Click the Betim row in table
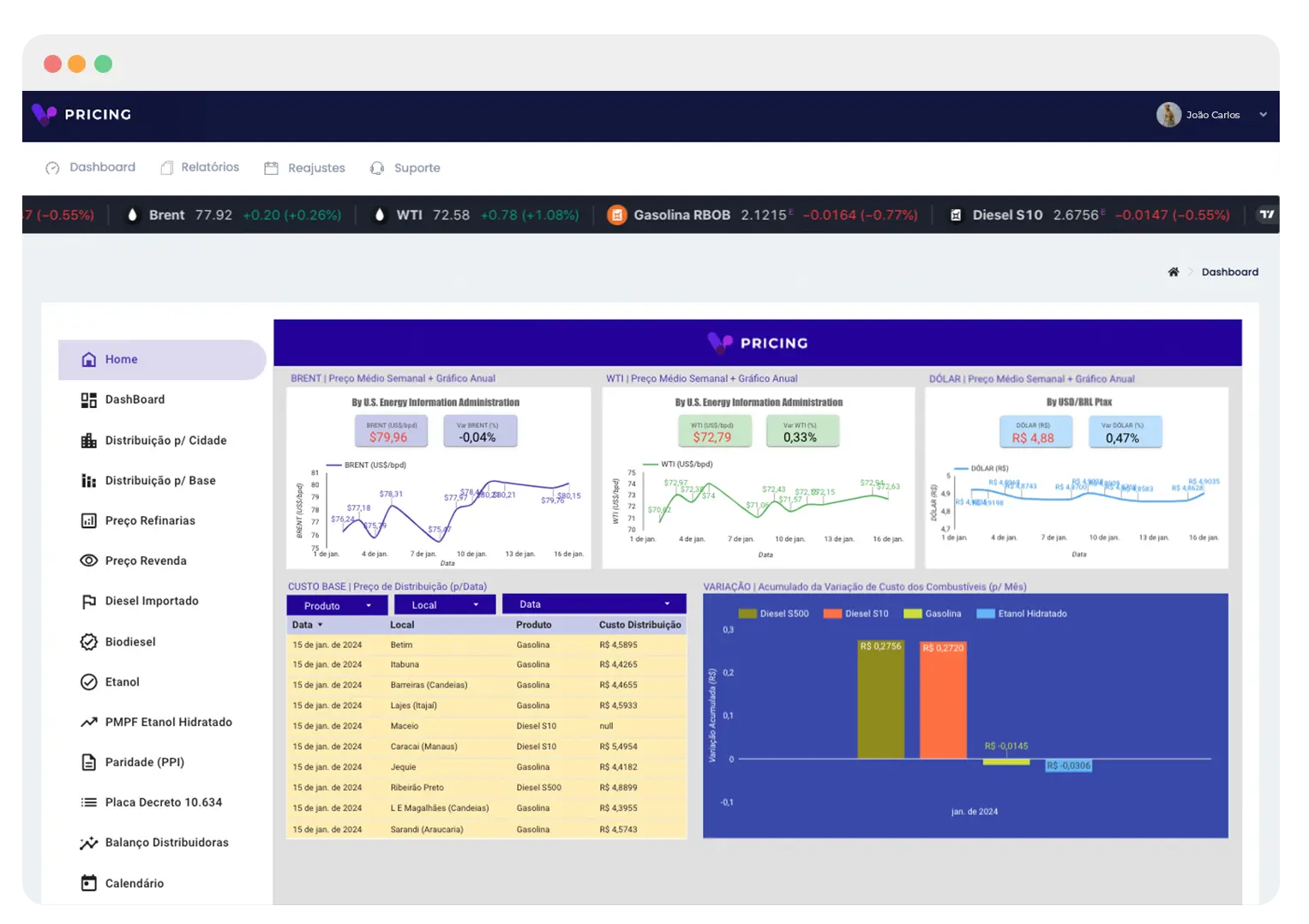The width and height of the screenshot is (1309, 924). tap(486, 645)
